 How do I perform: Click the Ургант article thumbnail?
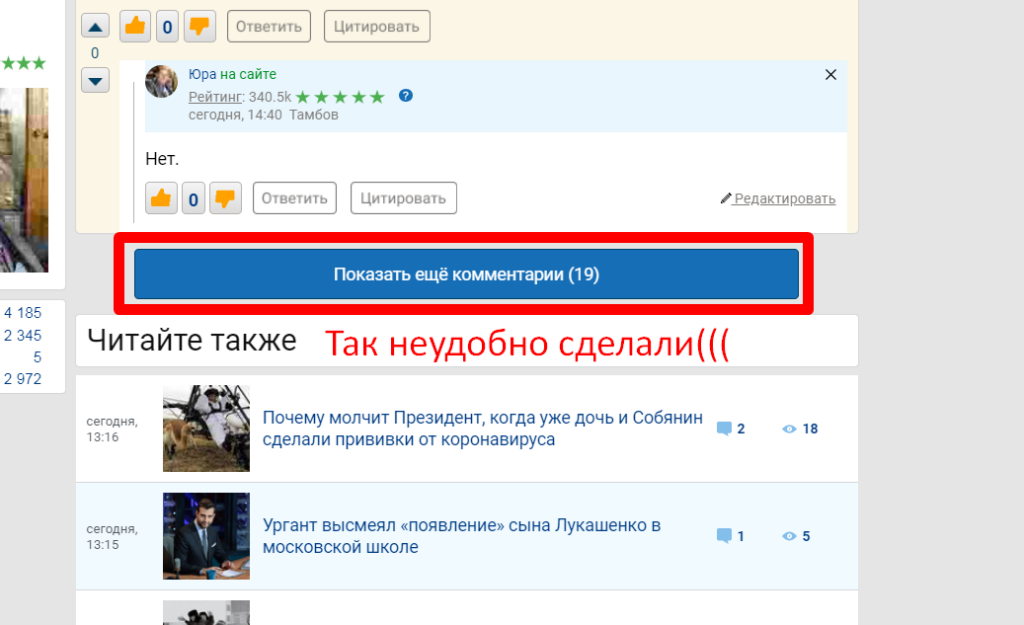[206, 536]
